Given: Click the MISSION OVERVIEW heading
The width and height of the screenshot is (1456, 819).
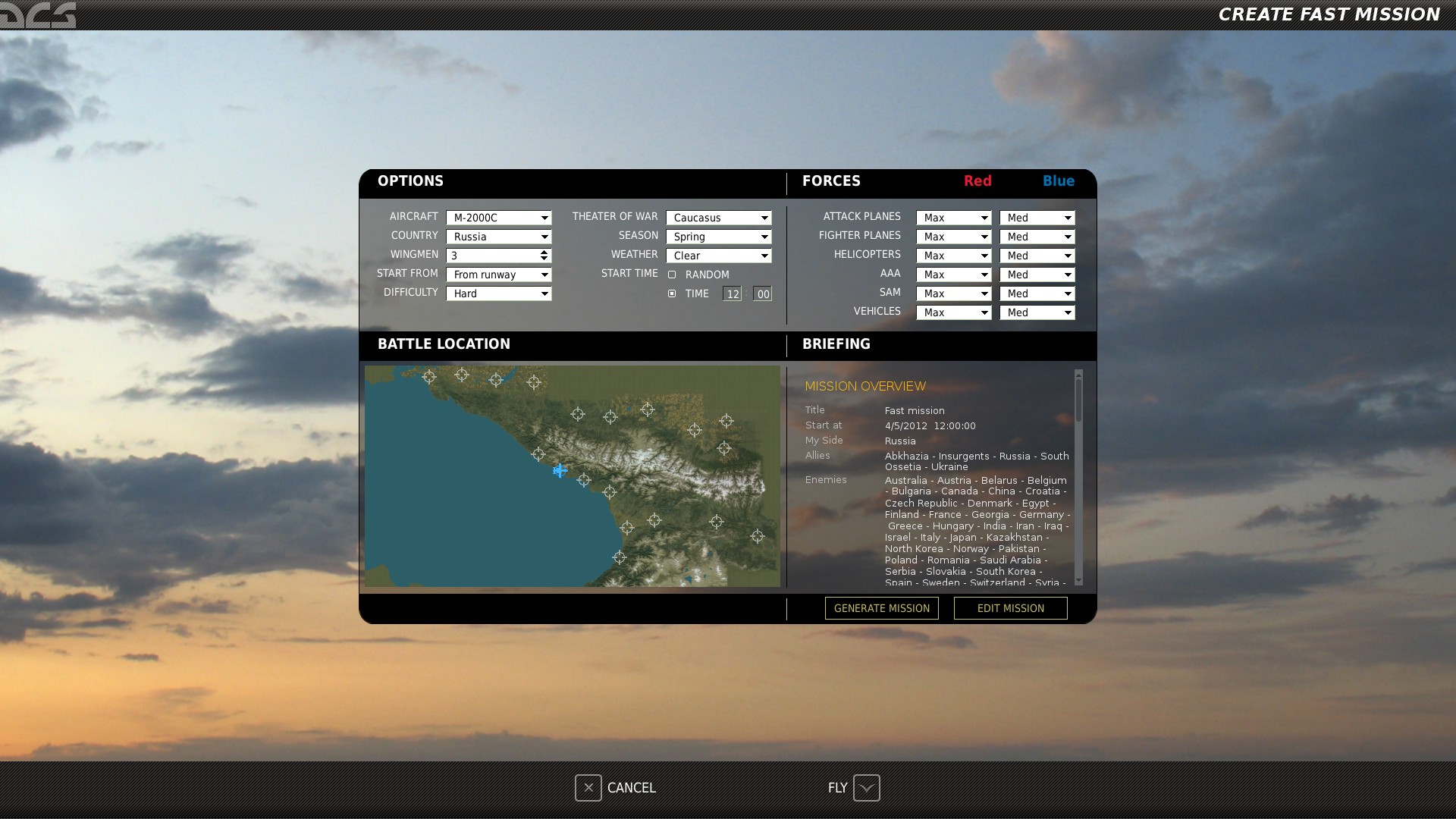Looking at the screenshot, I should click(865, 386).
